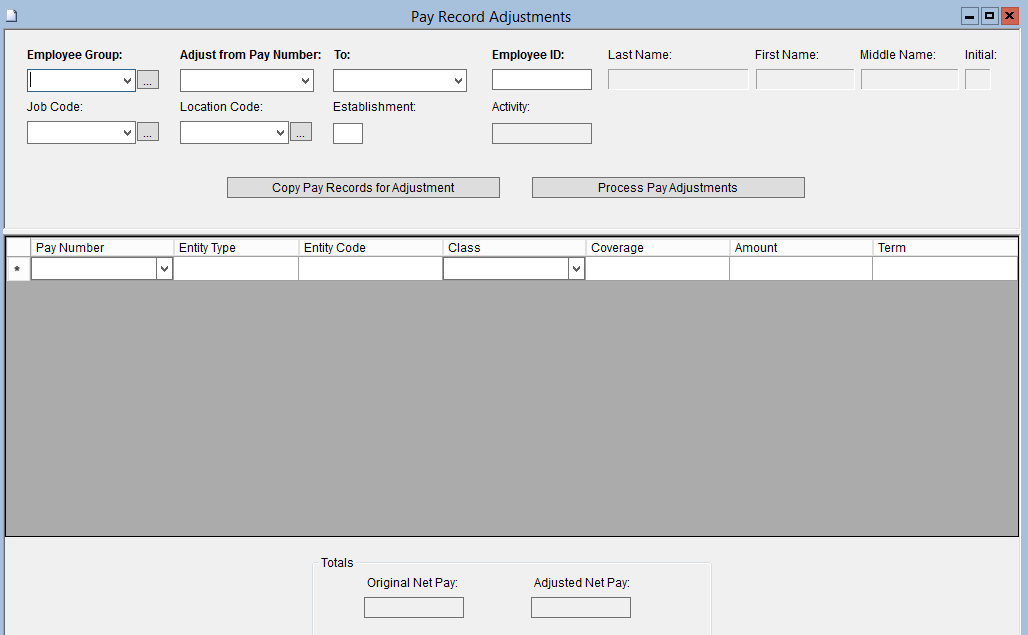Screen dimensions: 1028x635
Task: Click the document icon in title bar
Action: coord(12,16)
